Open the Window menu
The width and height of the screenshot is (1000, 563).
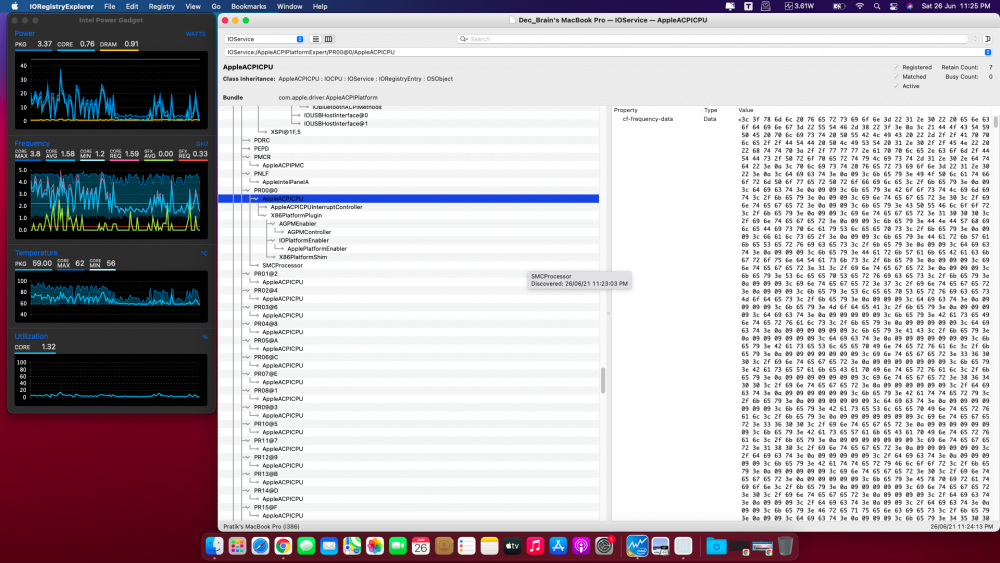coord(290,6)
